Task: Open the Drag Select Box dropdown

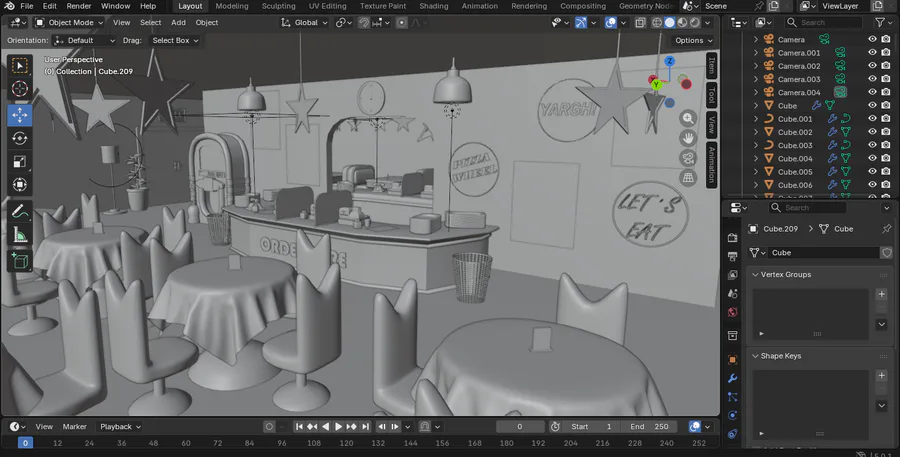Action: 174,40
